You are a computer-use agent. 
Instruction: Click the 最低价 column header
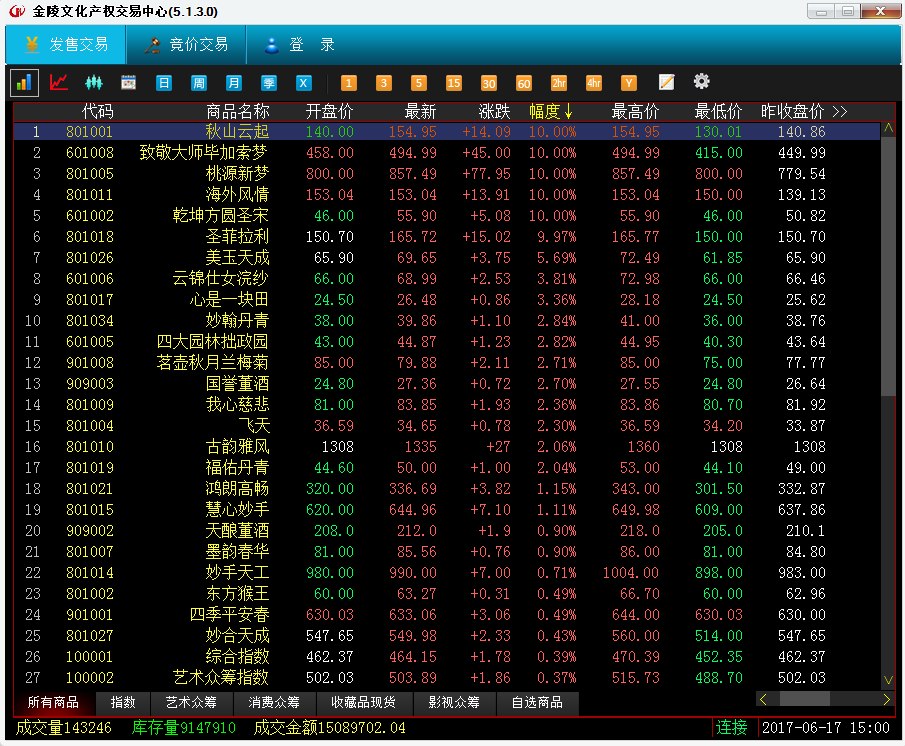(718, 111)
